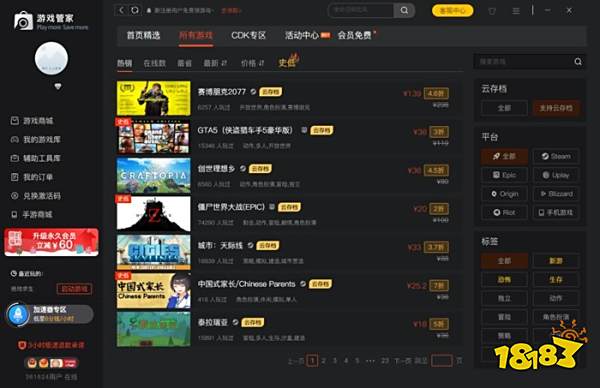
Task: Sort the list by 价格
Action: (252, 63)
